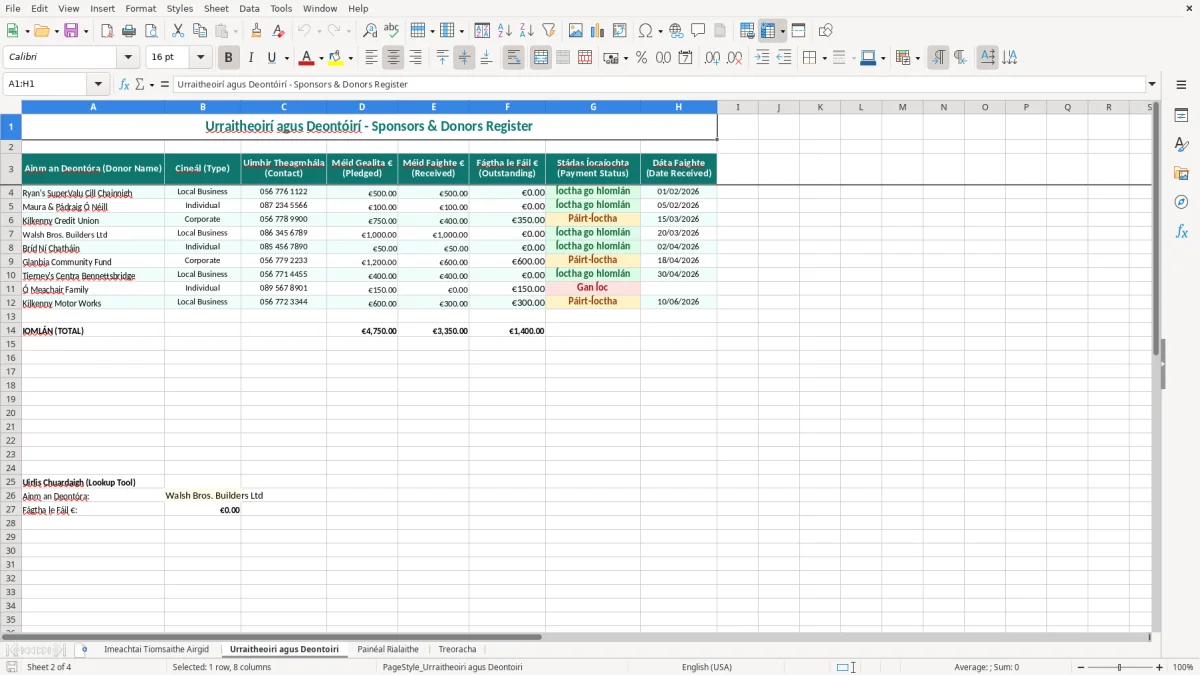Select row 14 header
The height and width of the screenshot is (675, 1200).
coord(10,330)
